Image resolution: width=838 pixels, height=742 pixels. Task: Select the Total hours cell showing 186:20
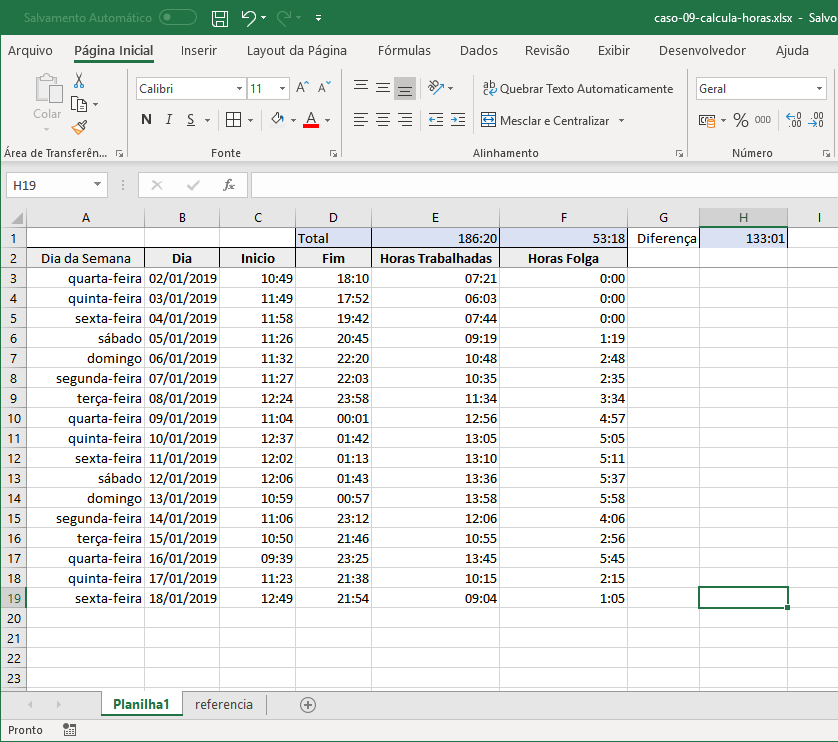point(435,239)
